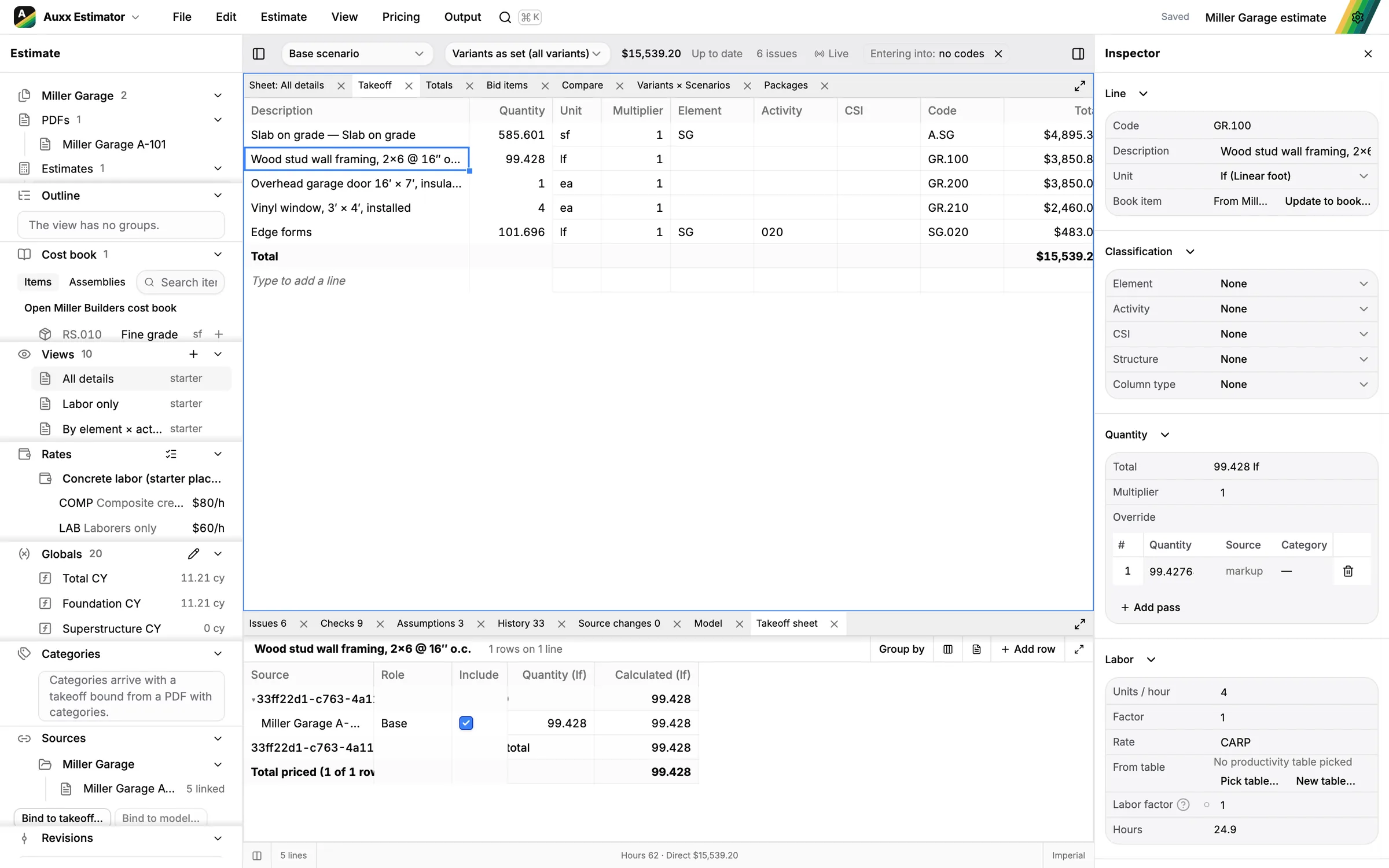Click the Live broadcast indicator

tap(831, 54)
